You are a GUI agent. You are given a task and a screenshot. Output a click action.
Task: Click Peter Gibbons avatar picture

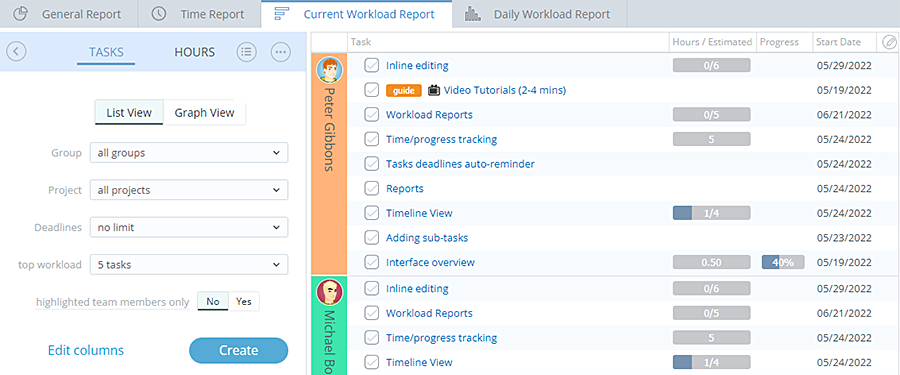tap(329, 69)
